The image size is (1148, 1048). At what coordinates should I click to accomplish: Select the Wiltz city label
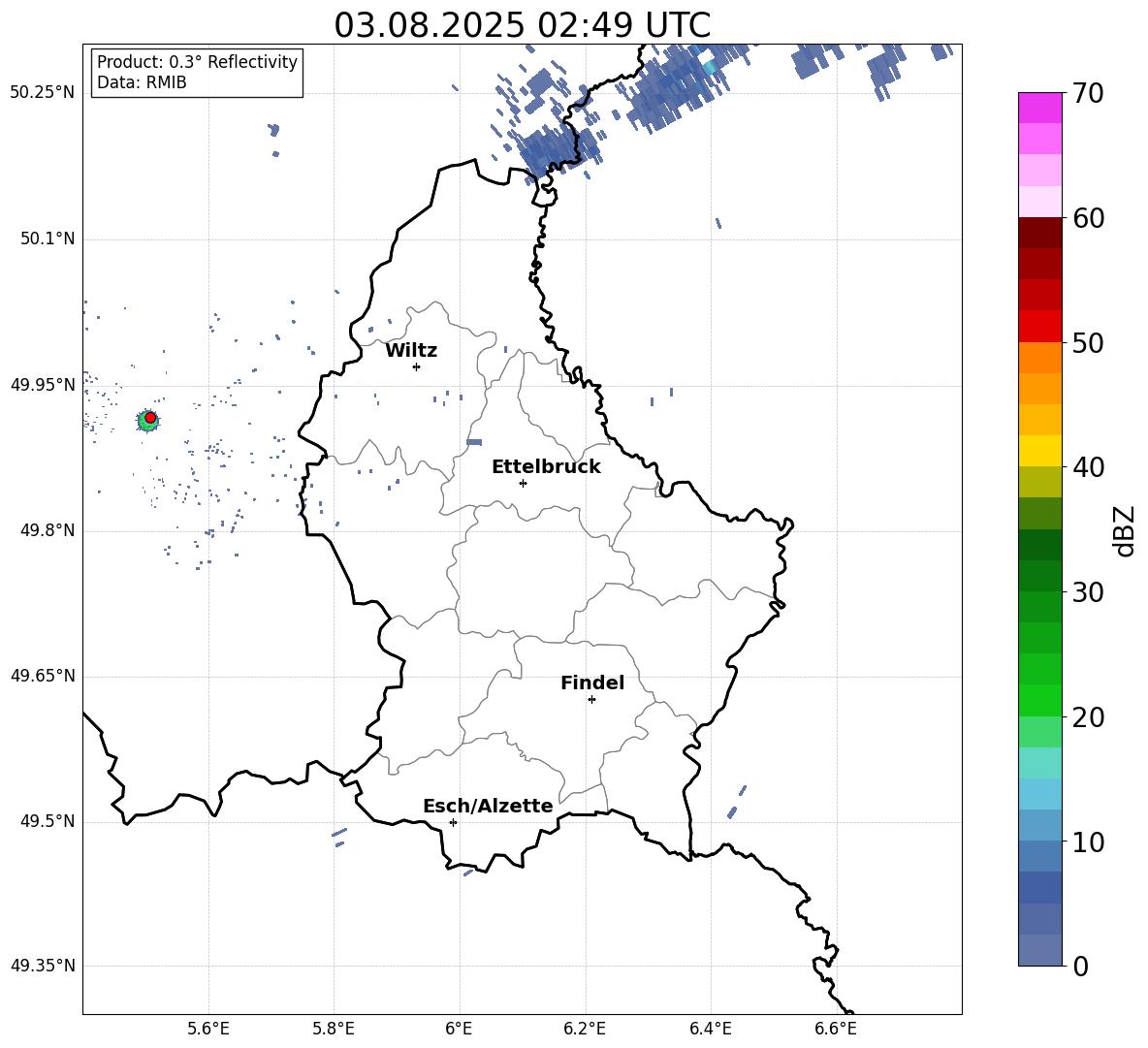(411, 351)
